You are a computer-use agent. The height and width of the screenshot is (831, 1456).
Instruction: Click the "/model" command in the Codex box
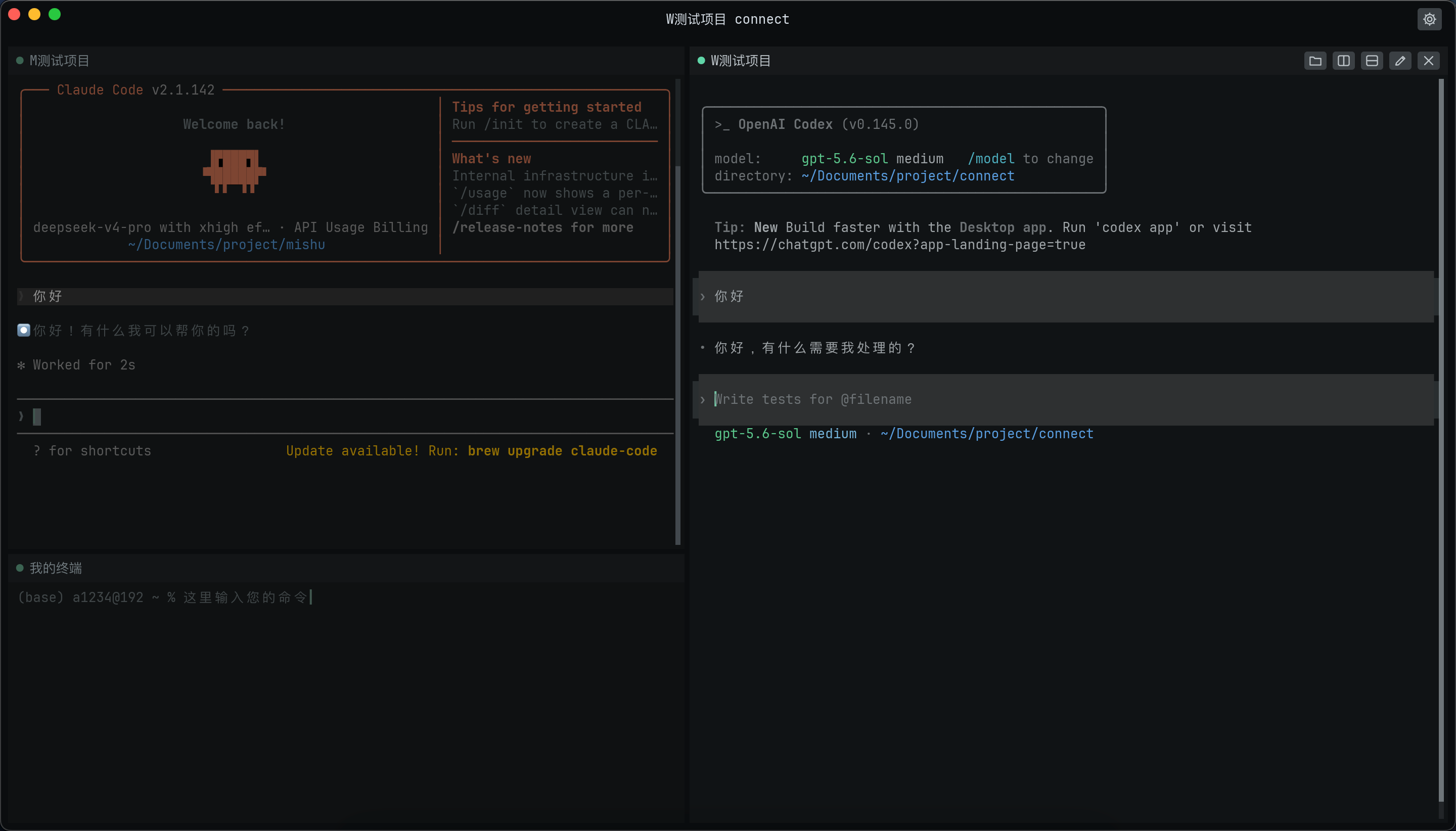point(991,159)
